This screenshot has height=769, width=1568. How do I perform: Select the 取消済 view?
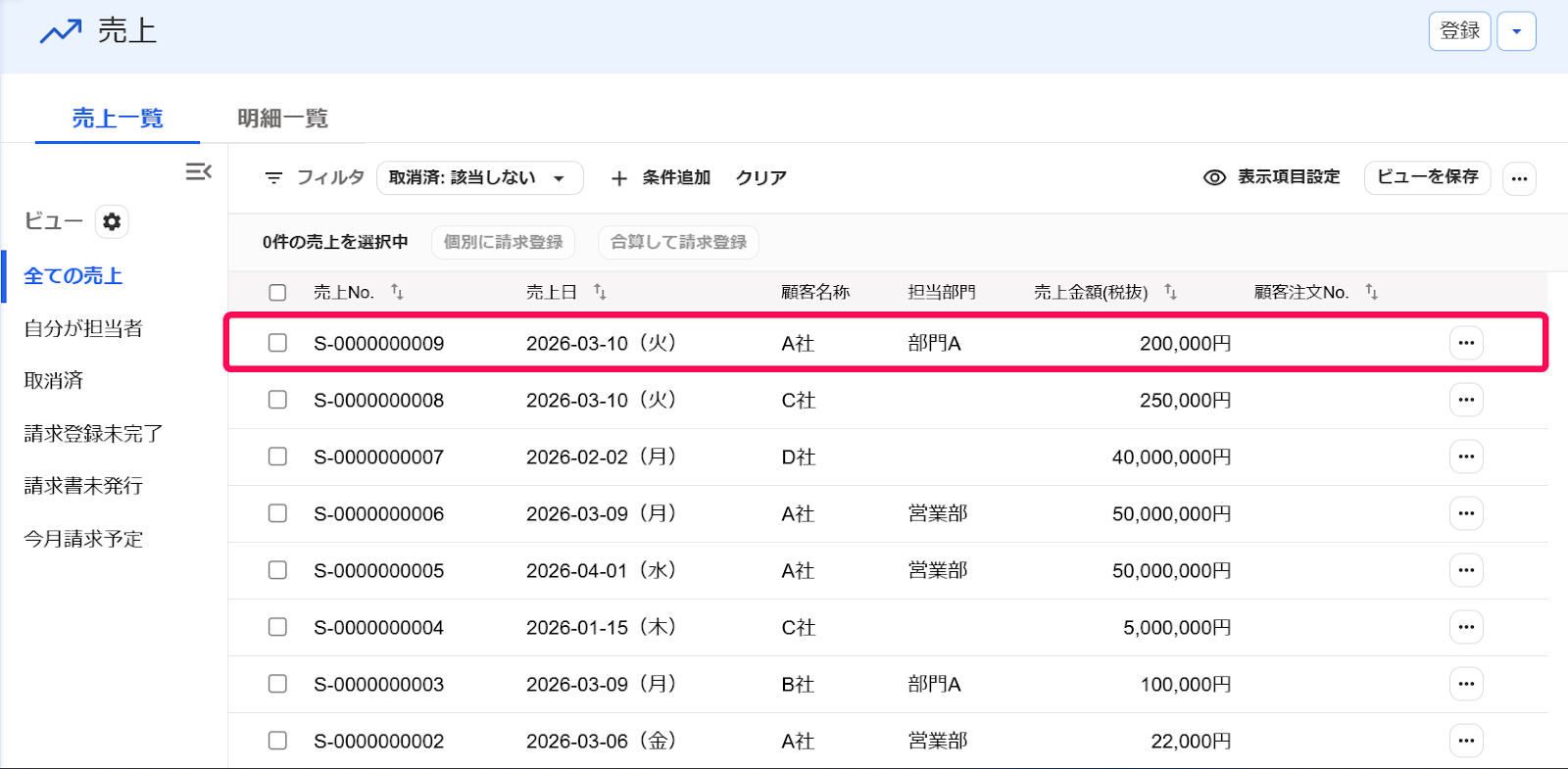pos(54,380)
